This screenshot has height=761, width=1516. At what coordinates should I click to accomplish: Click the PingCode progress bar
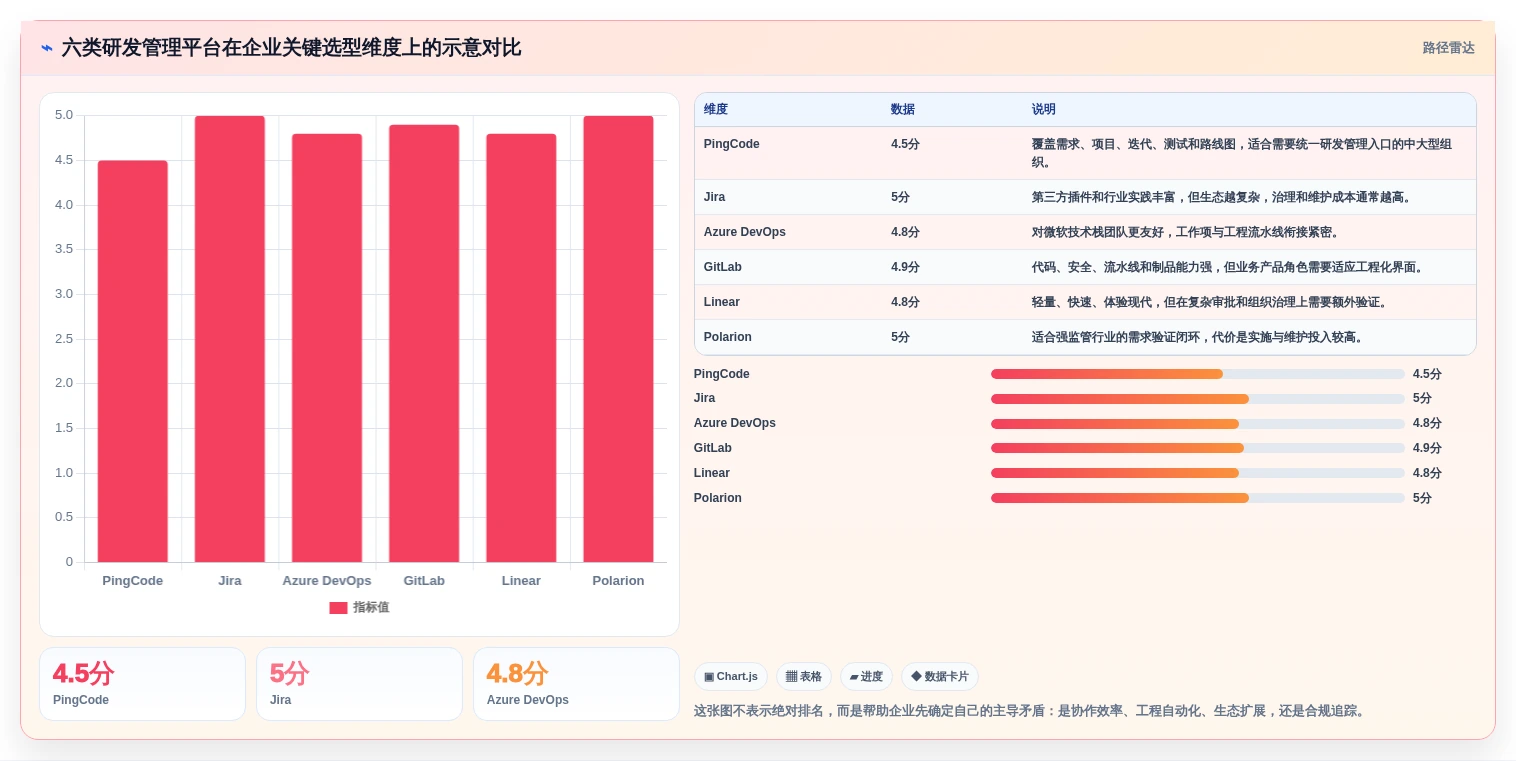click(x=1198, y=374)
